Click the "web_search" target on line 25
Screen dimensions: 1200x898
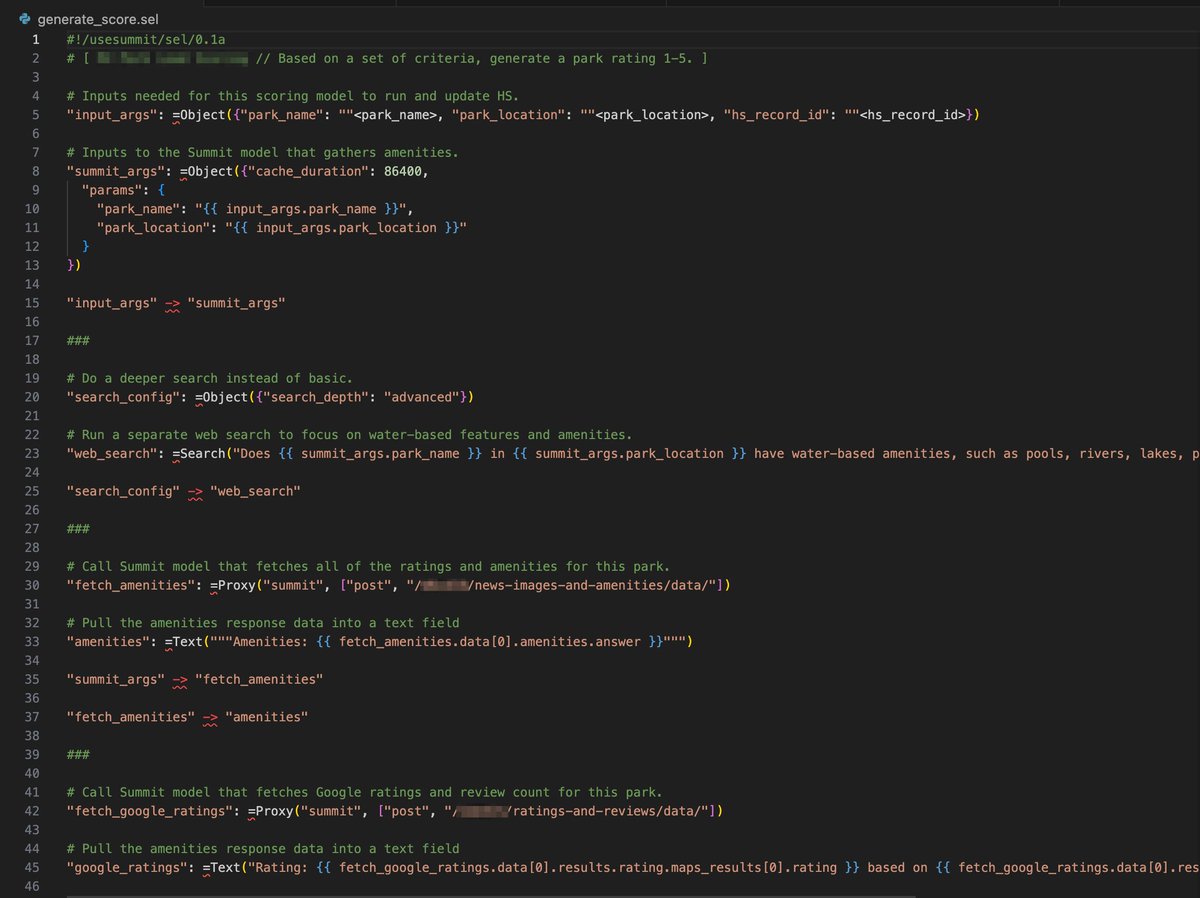pyautogui.click(x=255, y=491)
